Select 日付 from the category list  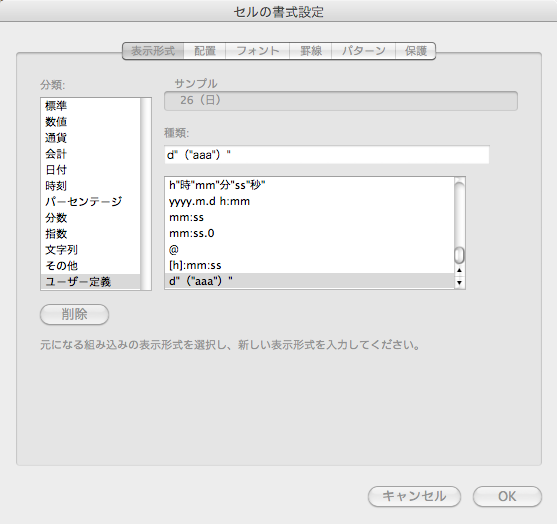91,170
